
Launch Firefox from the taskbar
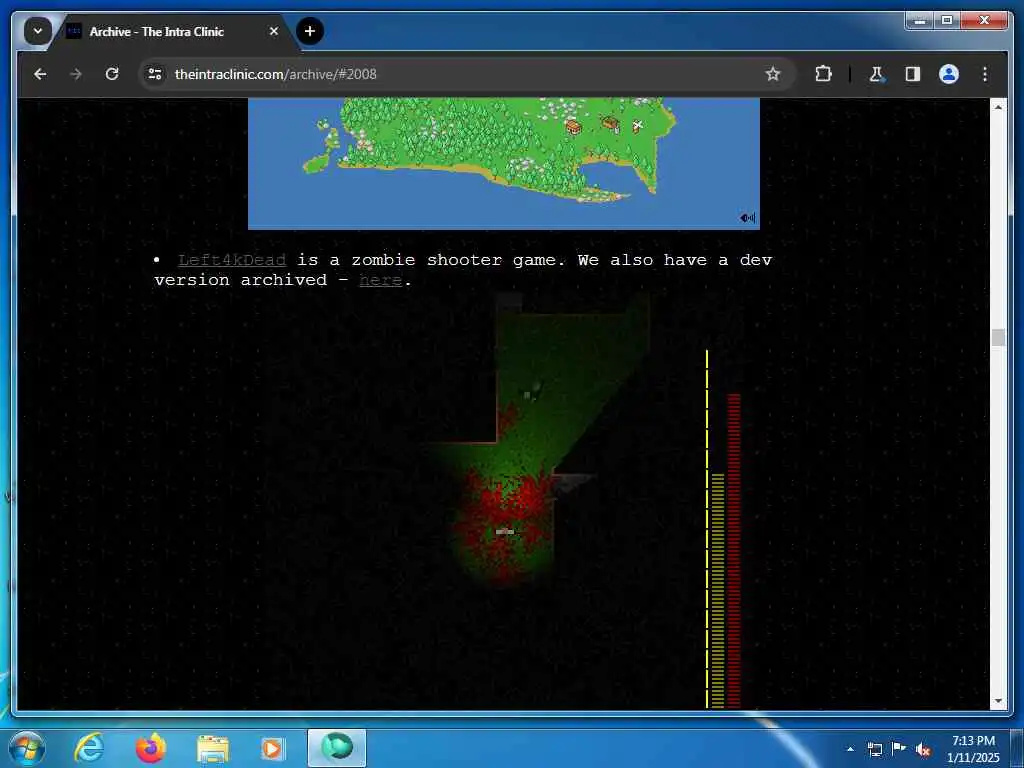(x=151, y=748)
